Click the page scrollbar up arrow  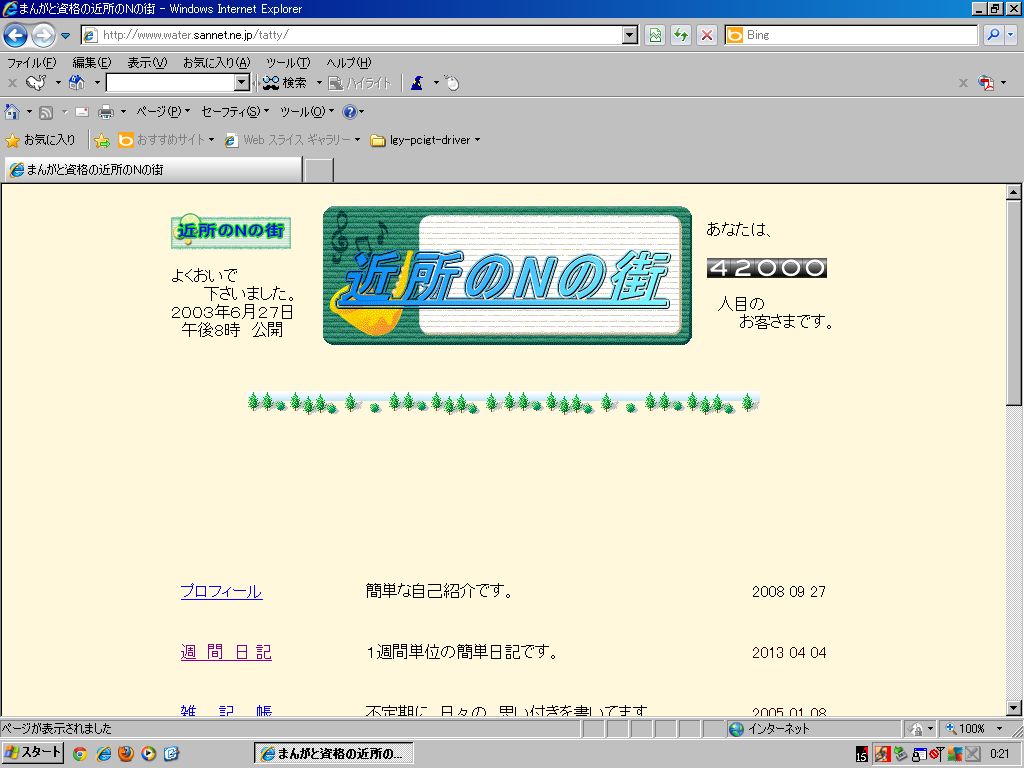click(1013, 192)
